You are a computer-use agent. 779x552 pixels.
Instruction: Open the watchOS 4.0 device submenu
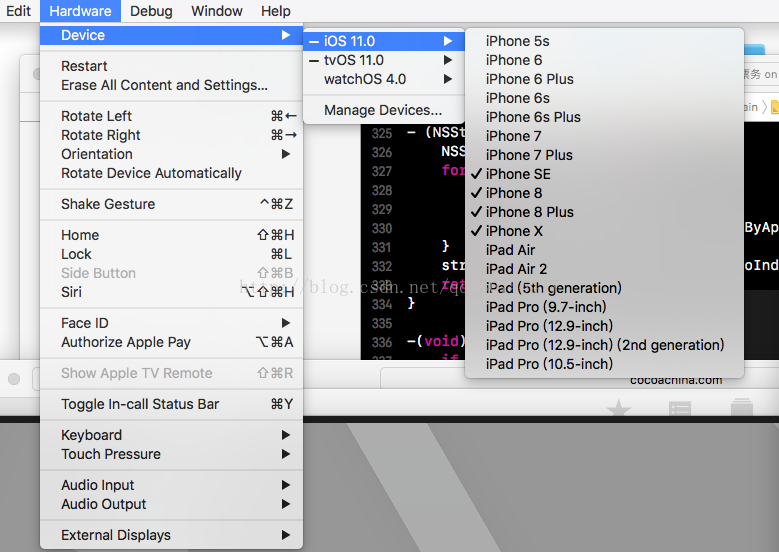click(384, 79)
